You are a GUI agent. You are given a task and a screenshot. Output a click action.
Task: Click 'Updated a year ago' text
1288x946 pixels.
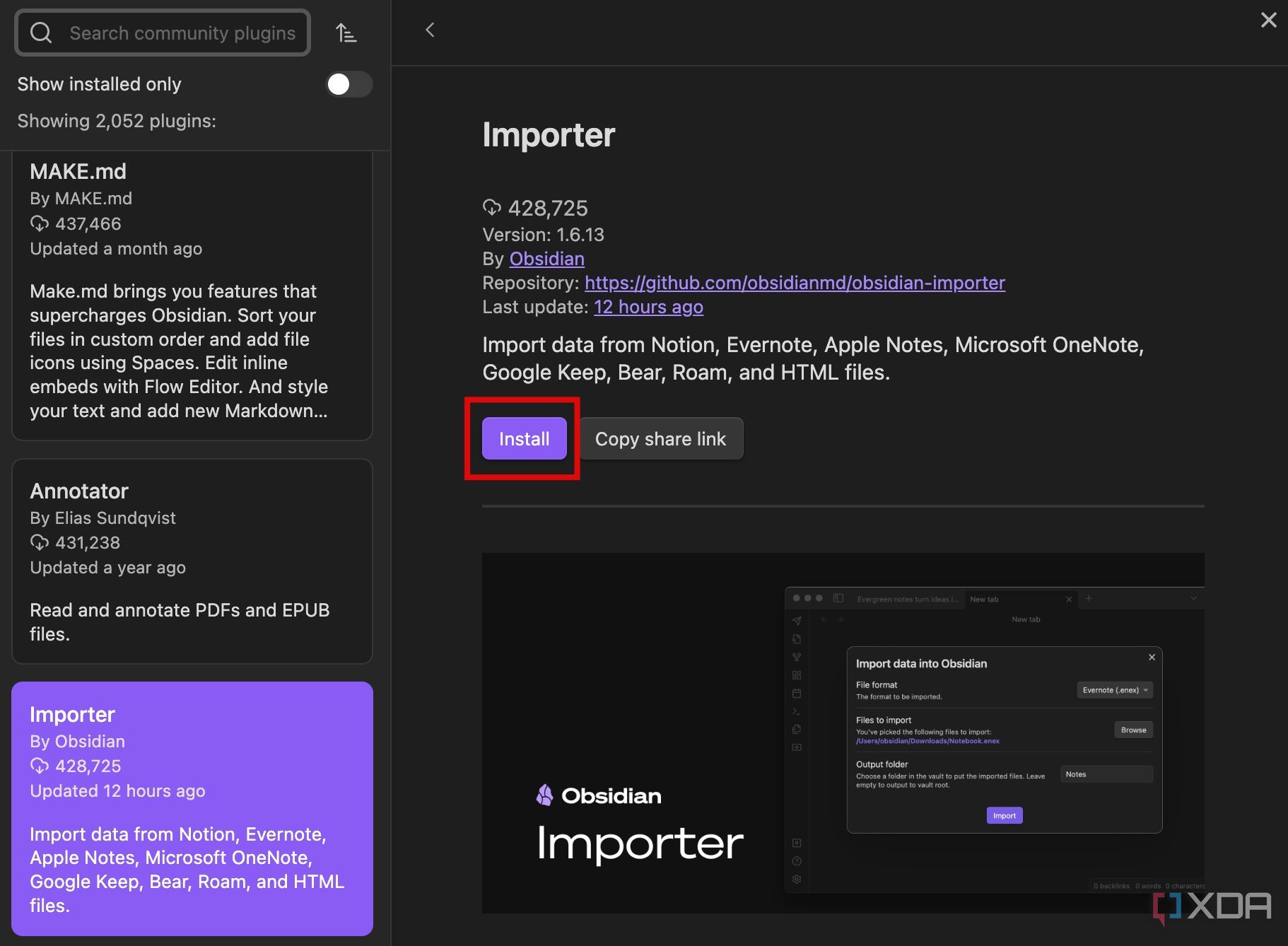[107, 568]
